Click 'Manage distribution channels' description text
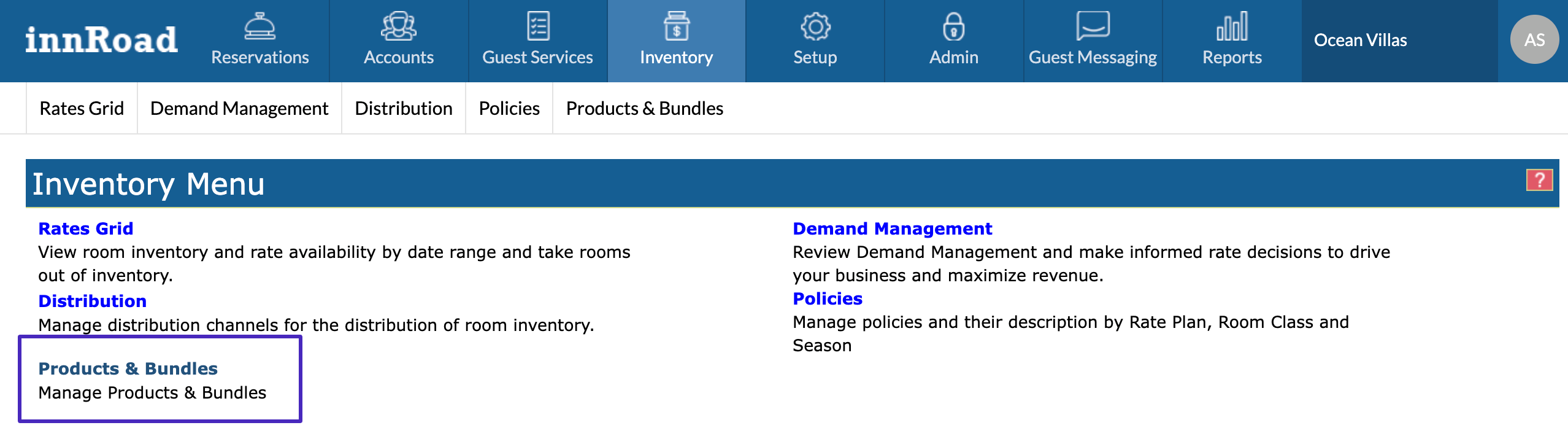This screenshot has width=1568, height=436. tap(317, 325)
